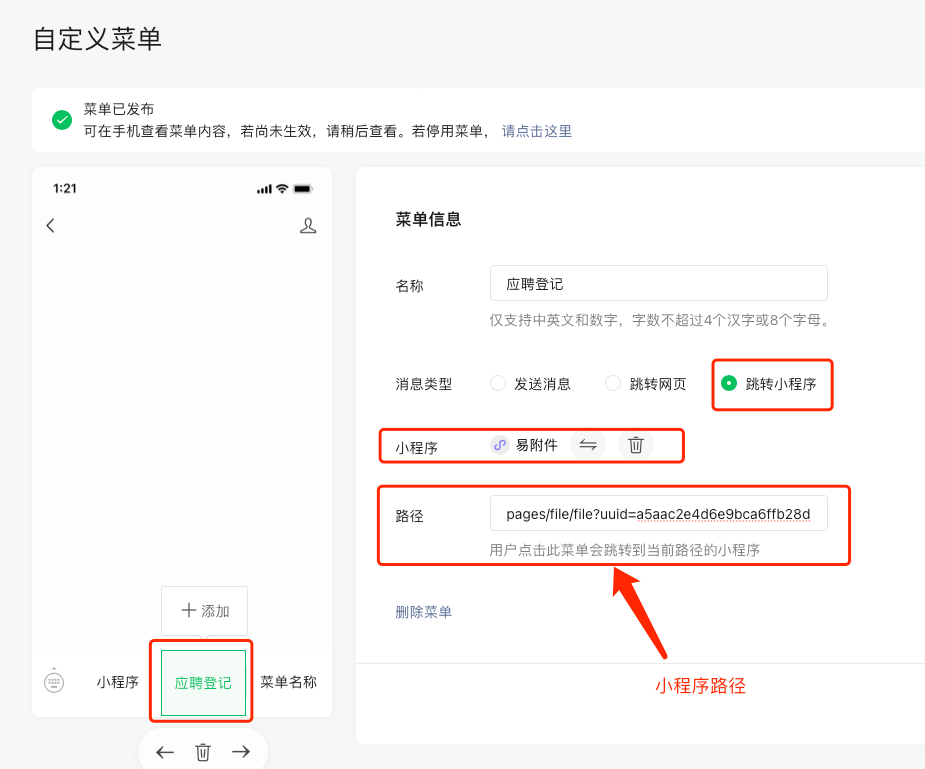Select the 跳转小程序 radio option
The width and height of the screenshot is (925, 769).
coord(729,383)
